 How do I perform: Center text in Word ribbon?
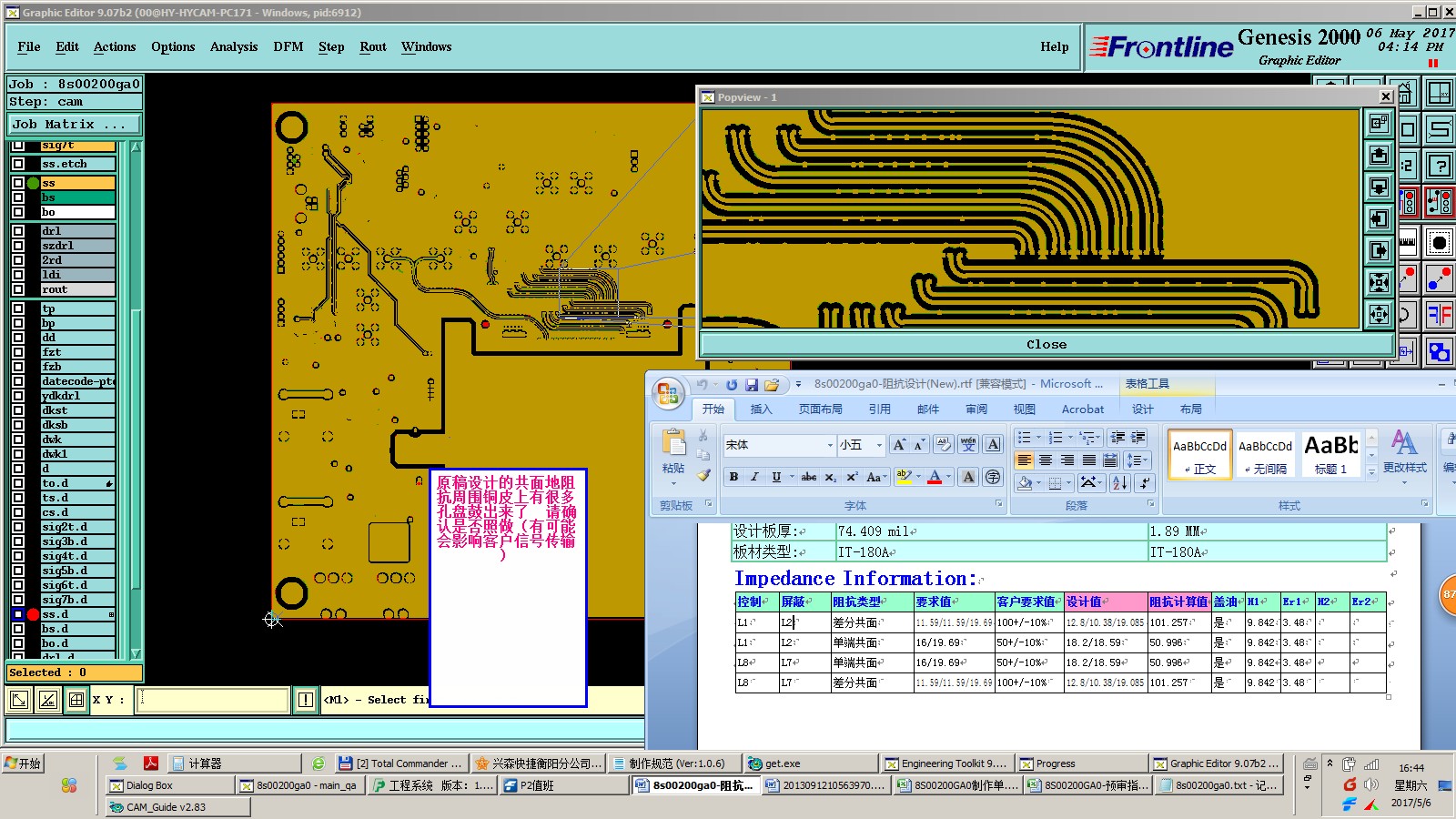click(1046, 460)
